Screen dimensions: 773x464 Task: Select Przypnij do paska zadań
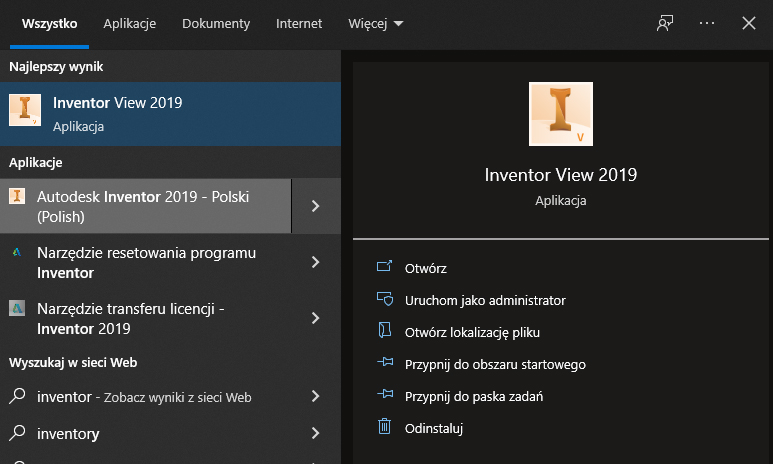pyautogui.click(x=474, y=396)
